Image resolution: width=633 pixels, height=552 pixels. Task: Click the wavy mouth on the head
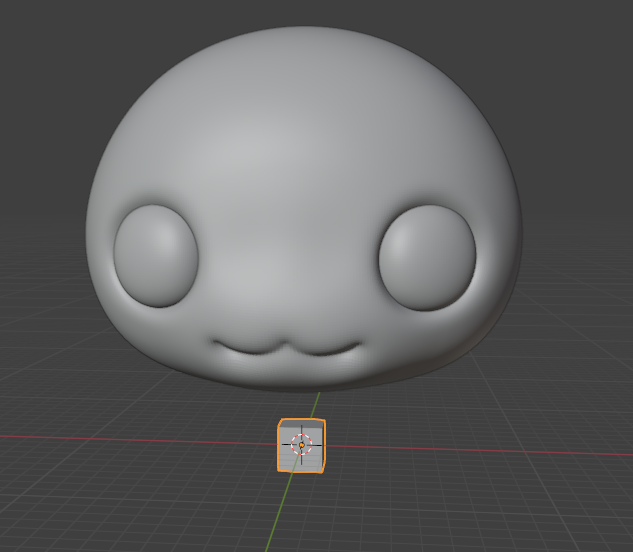pos(286,349)
